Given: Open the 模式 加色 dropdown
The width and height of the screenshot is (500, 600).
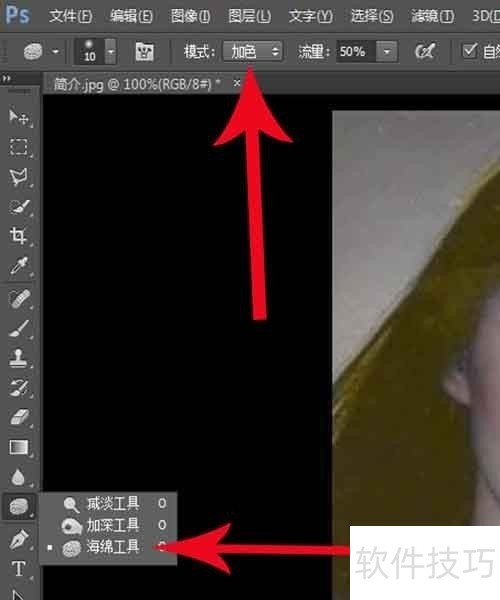Looking at the screenshot, I should tap(252, 51).
